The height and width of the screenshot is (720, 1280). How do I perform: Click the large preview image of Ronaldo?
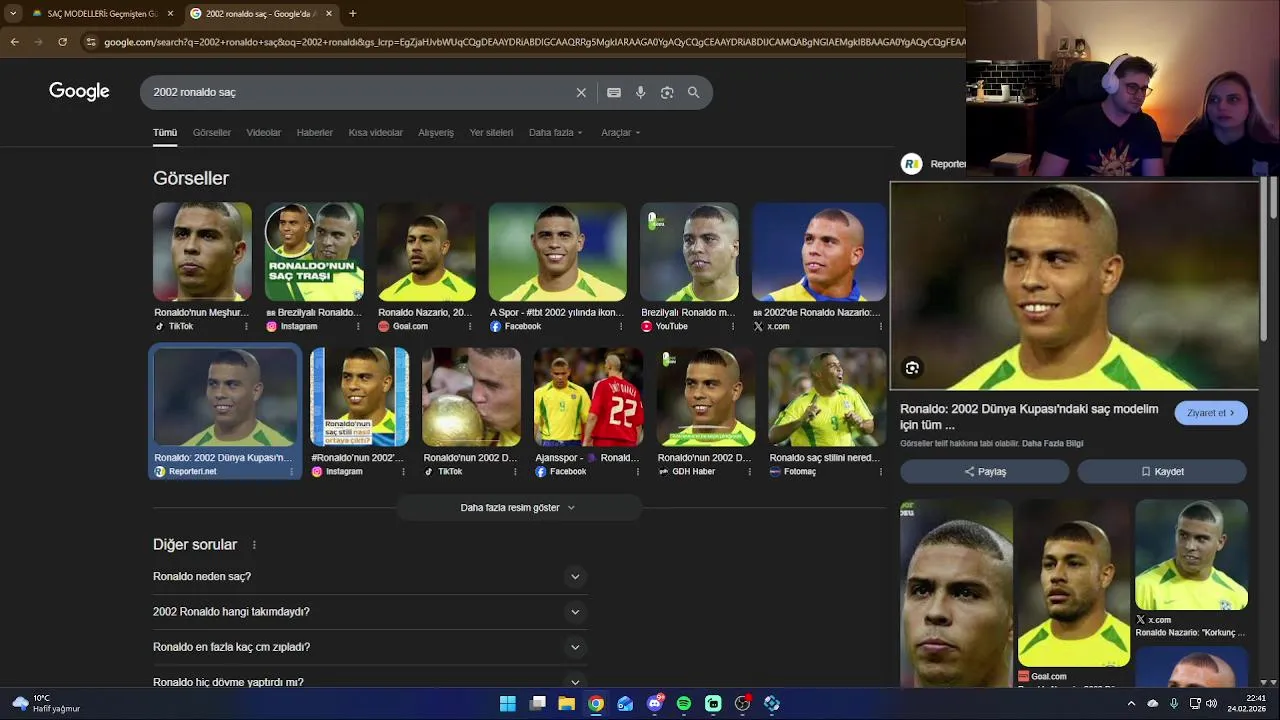coord(1075,285)
